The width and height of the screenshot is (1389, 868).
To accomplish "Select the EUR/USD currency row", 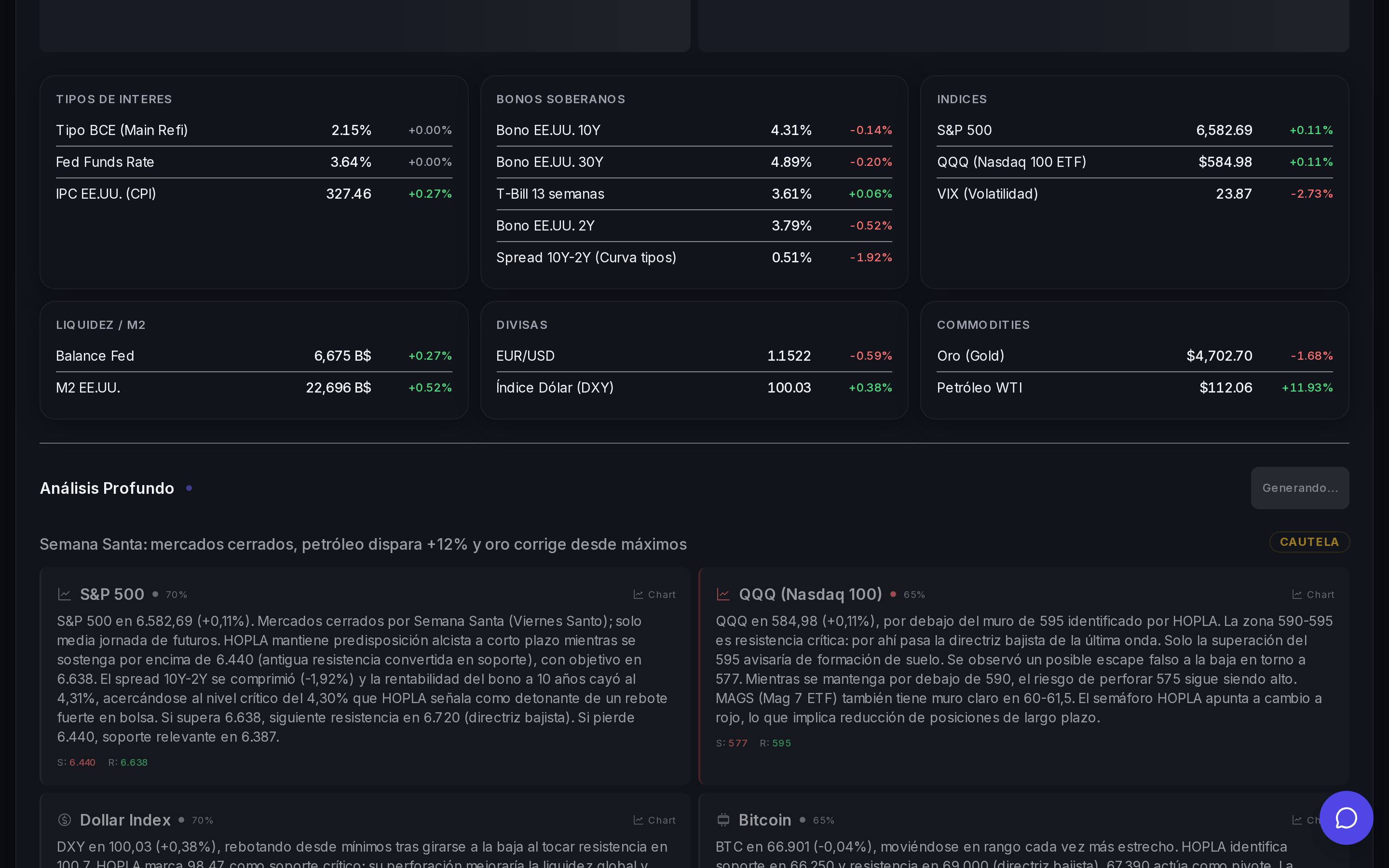I will (694, 356).
